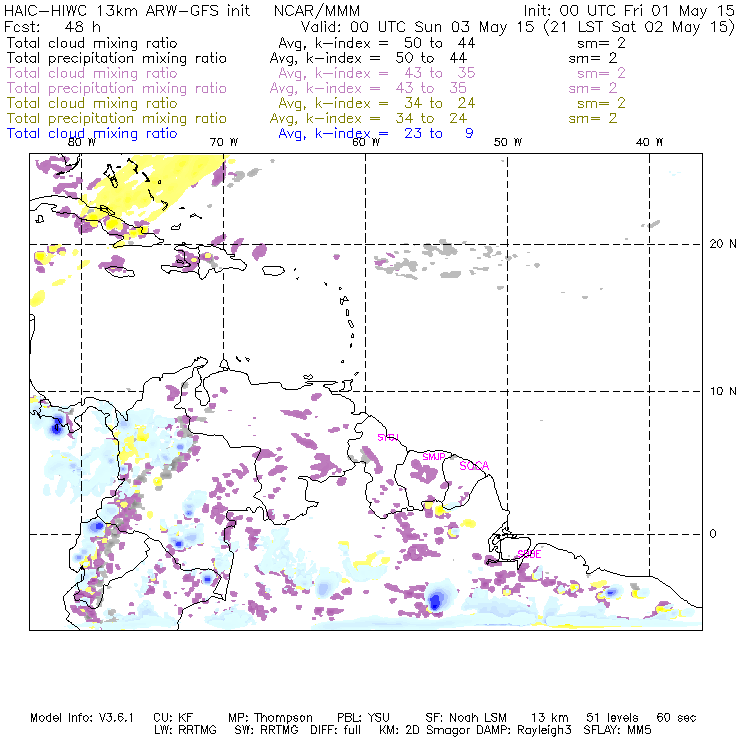Click the 'Fcst: 48 h' forecast label
This screenshot has width=740, height=740.
[52, 26]
